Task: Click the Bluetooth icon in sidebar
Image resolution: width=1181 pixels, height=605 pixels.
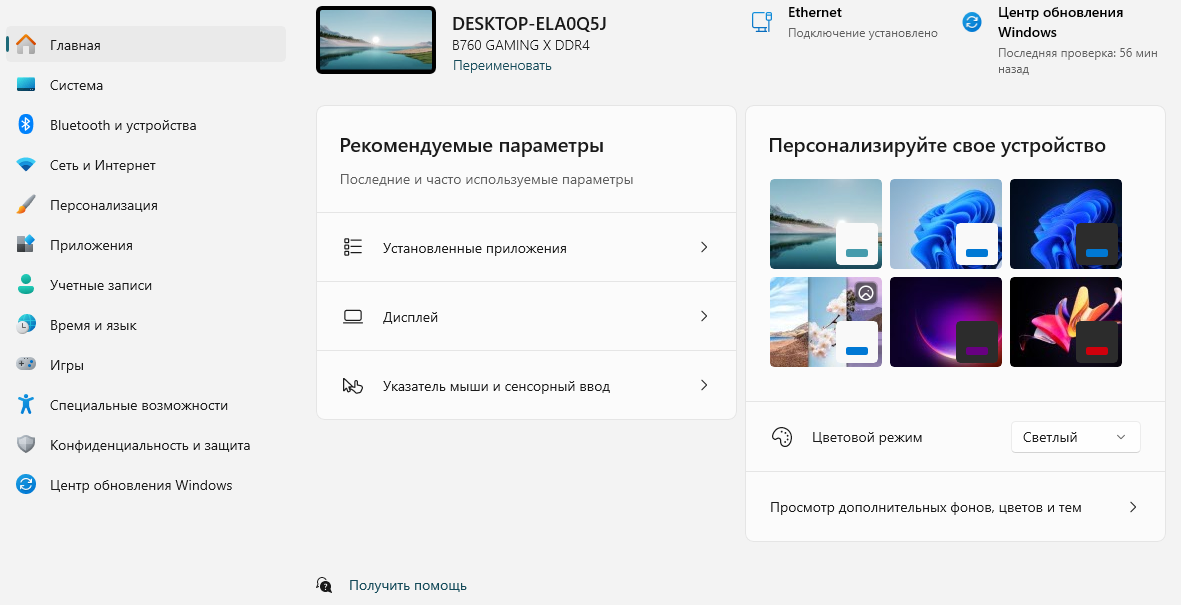Action: click(x=26, y=125)
